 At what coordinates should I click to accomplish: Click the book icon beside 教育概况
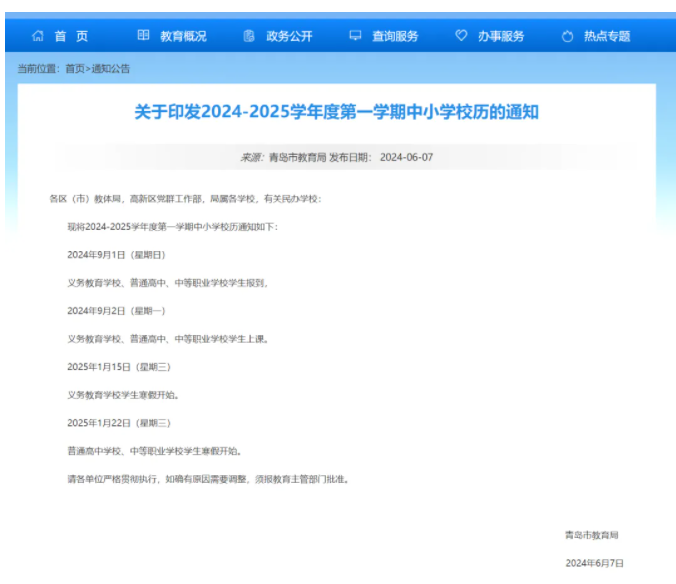coord(144,35)
